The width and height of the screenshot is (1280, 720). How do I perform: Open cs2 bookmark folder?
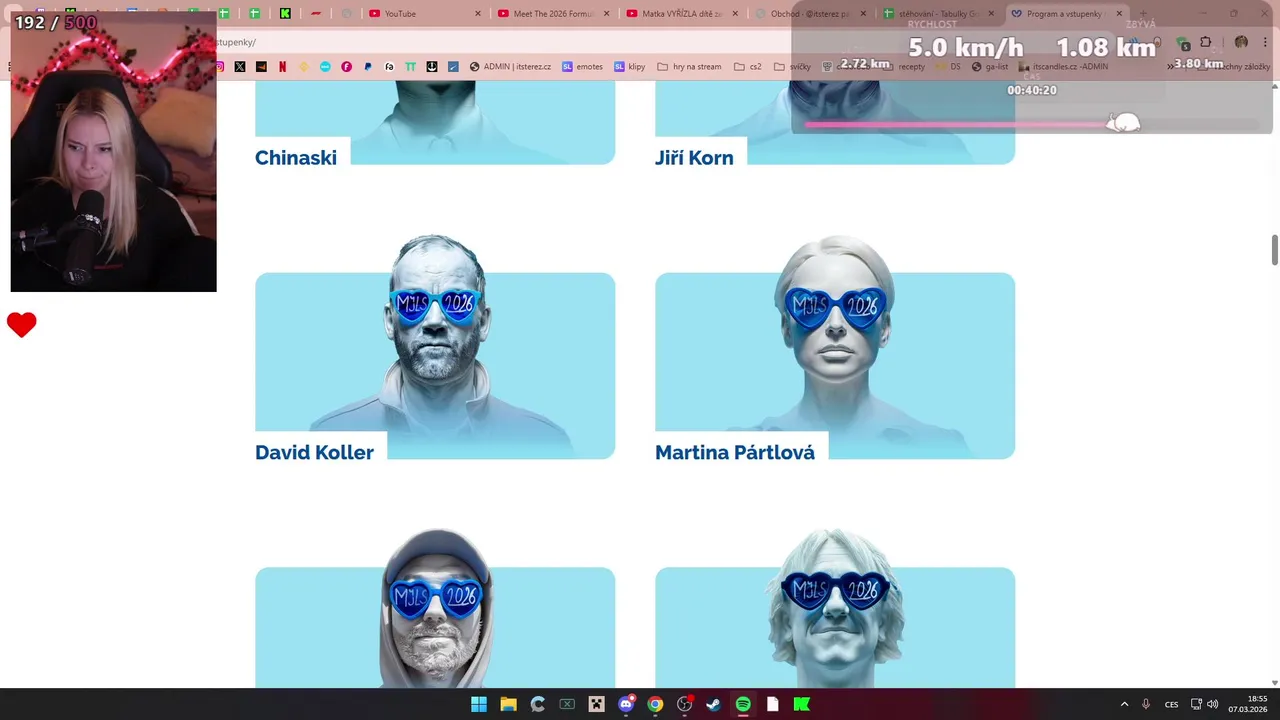[x=748, y=67]
